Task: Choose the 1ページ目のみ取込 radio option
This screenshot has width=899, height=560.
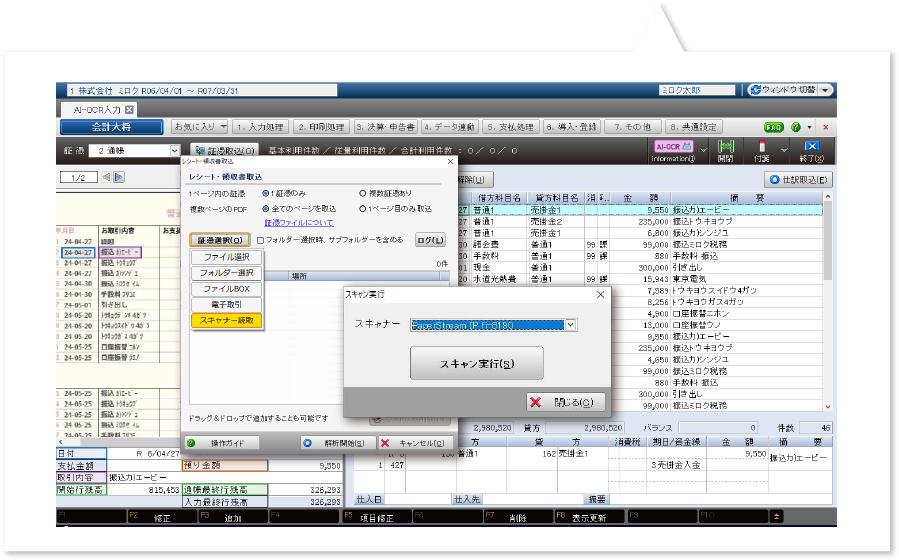Action: (x=362, y=208)
